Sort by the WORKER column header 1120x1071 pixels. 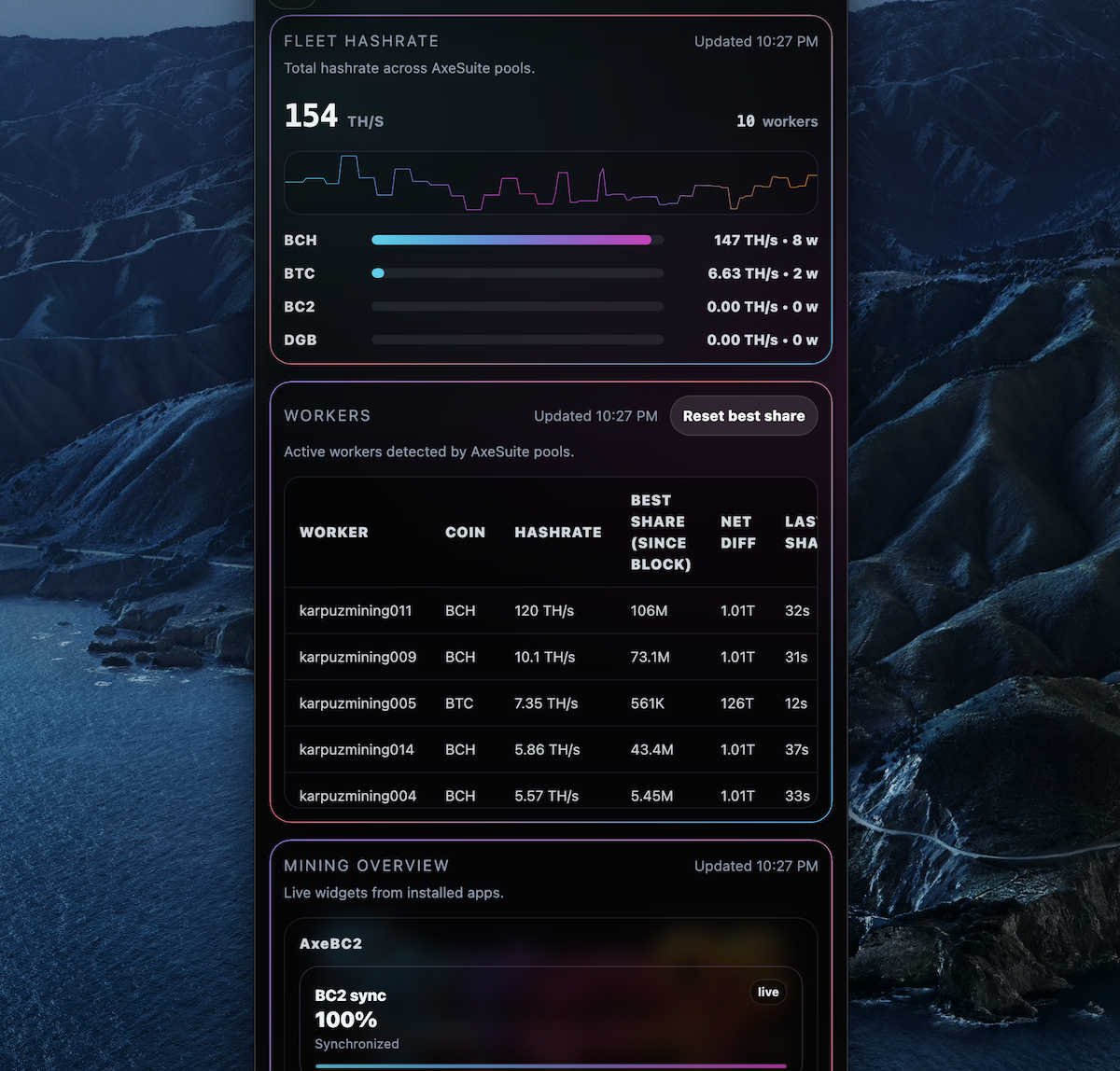333,533
